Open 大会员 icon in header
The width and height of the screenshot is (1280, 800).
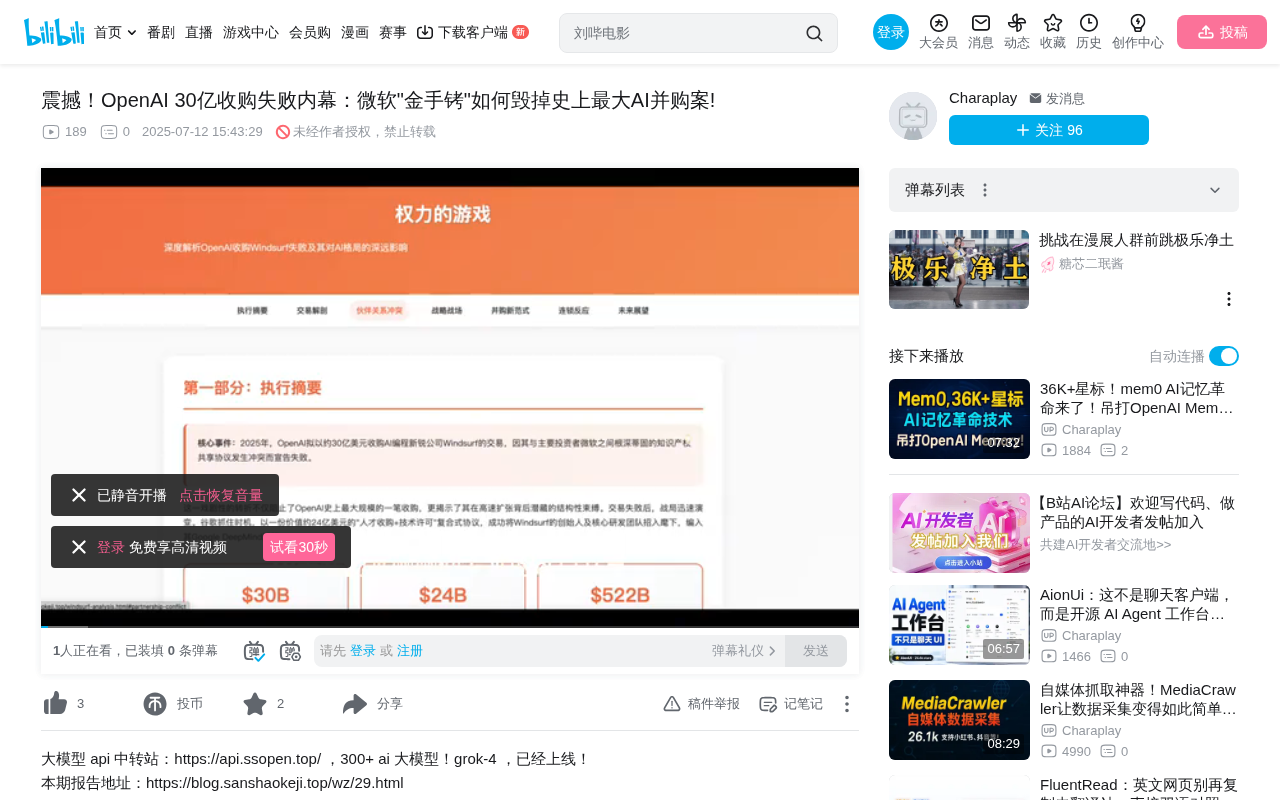click(x=938, y=23)
